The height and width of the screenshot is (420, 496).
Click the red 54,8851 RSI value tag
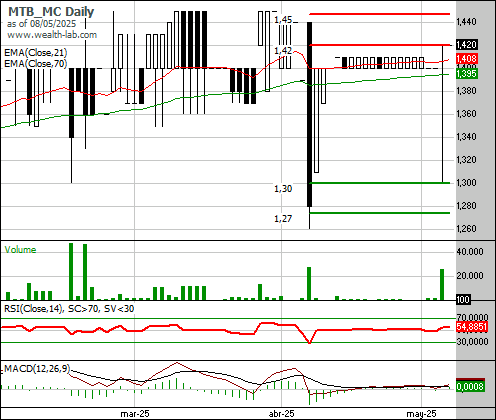(472, 327)
